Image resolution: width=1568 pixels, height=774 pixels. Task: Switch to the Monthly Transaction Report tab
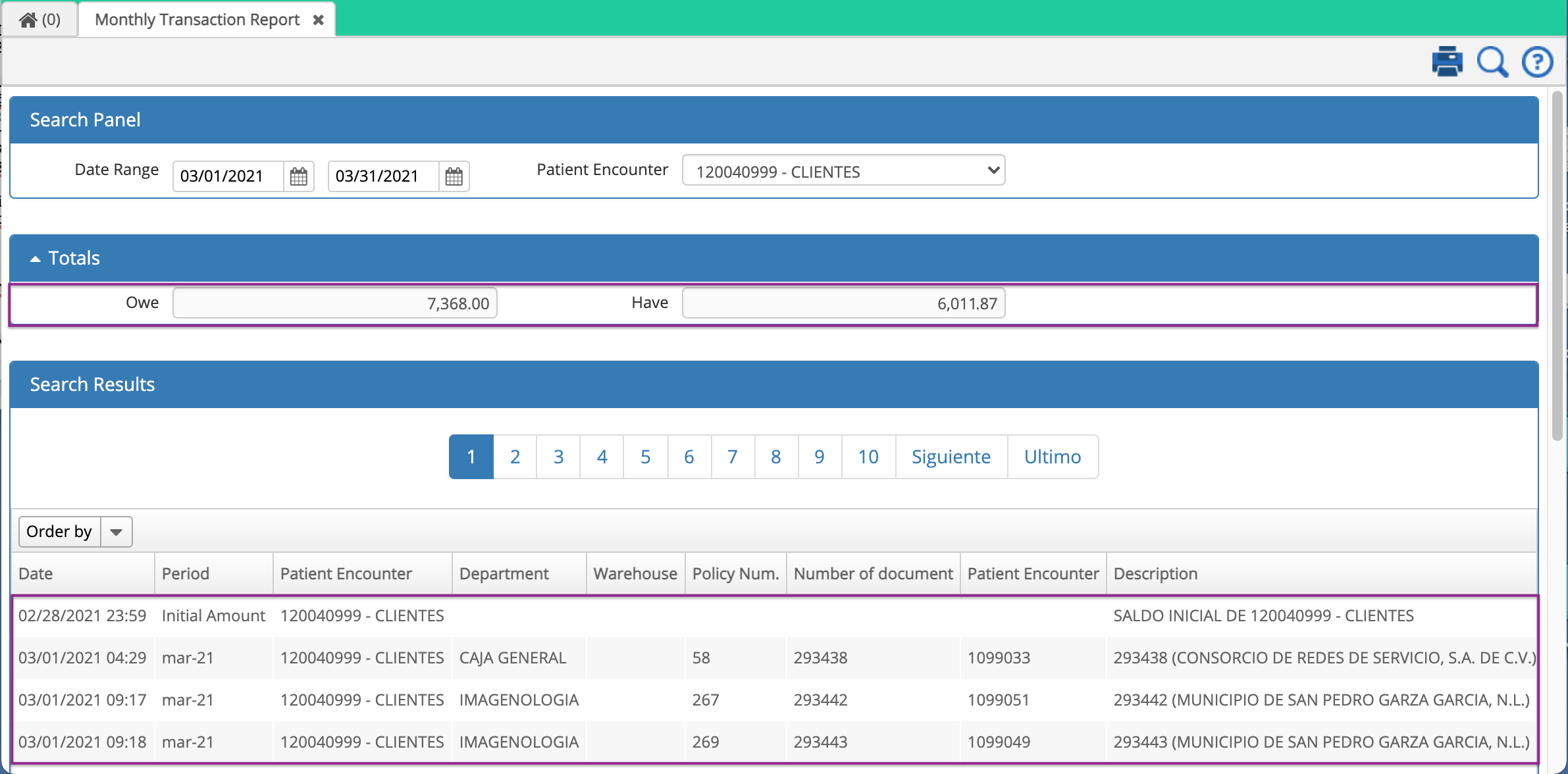195,19
